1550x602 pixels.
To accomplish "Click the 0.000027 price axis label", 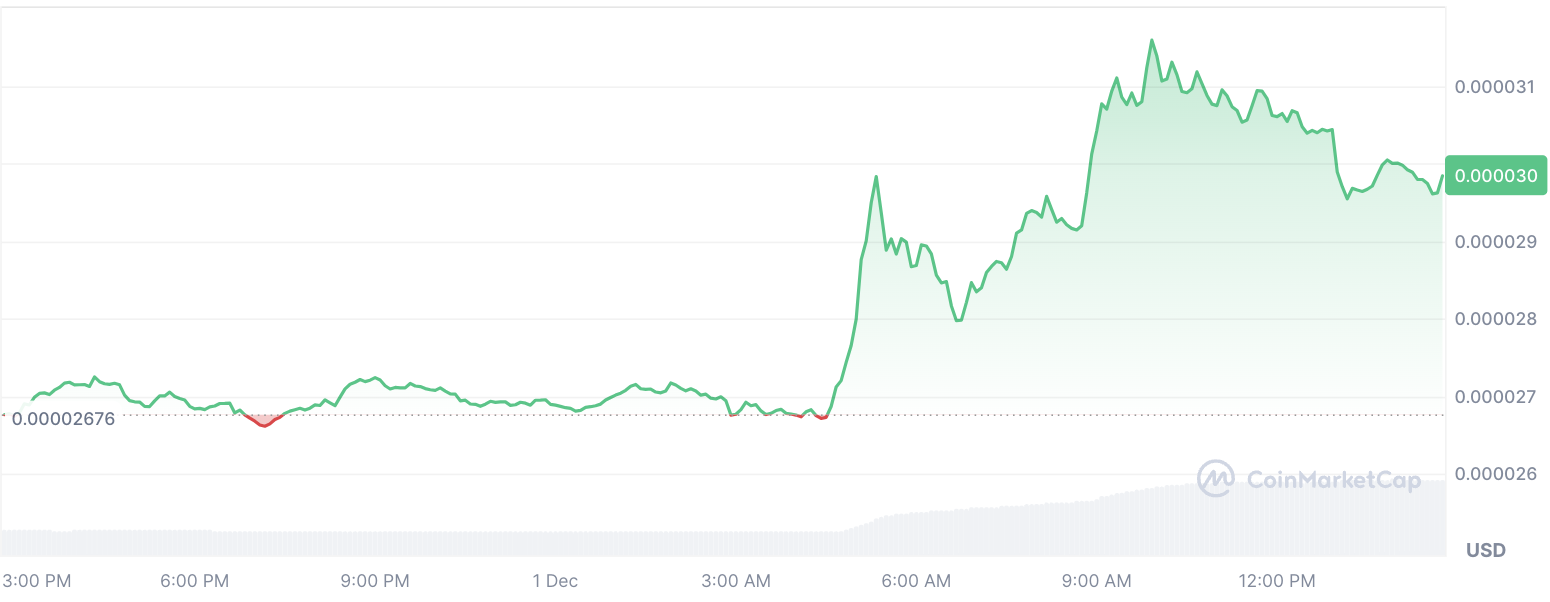I will 1495,397.
